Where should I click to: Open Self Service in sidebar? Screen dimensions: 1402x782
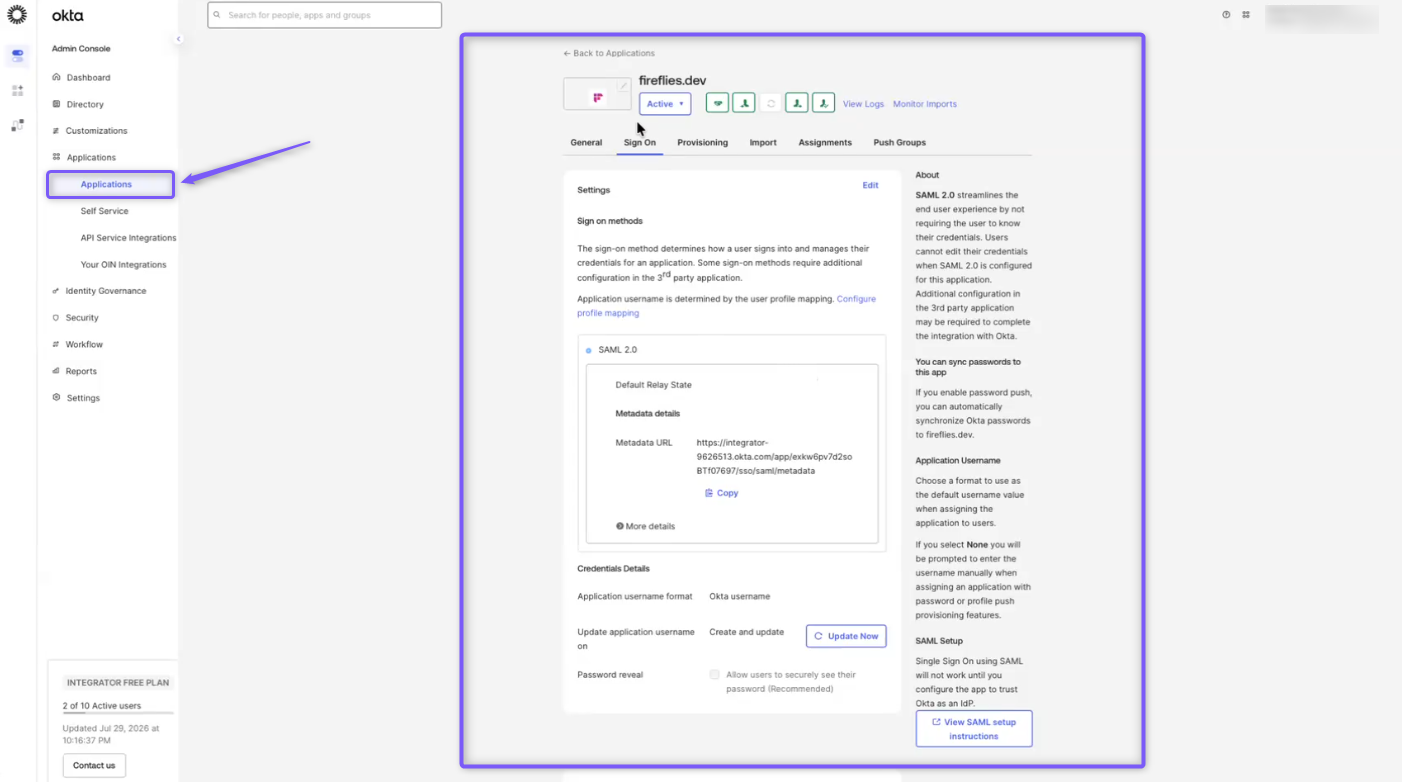pyautogui.click(x=104, y=211)
